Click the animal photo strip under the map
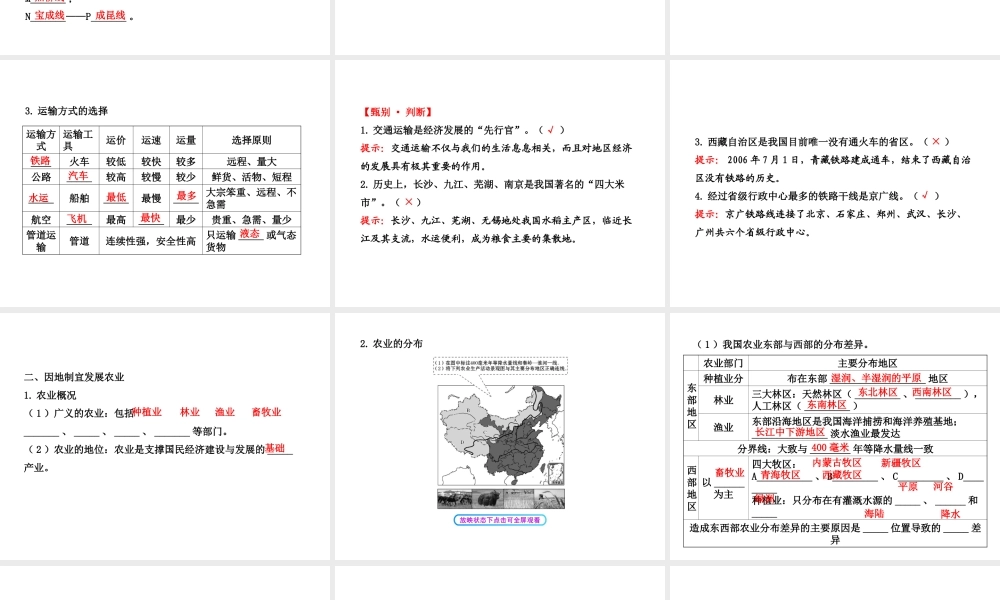This screenshot has width=1000, height=600. coord(501,499)
